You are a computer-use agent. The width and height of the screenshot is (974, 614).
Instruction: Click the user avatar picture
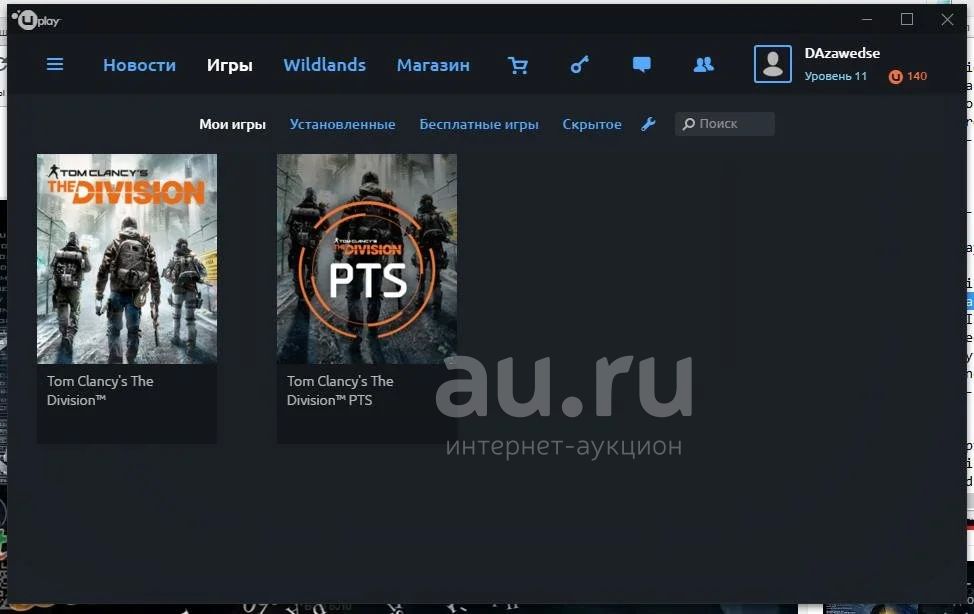773,64
